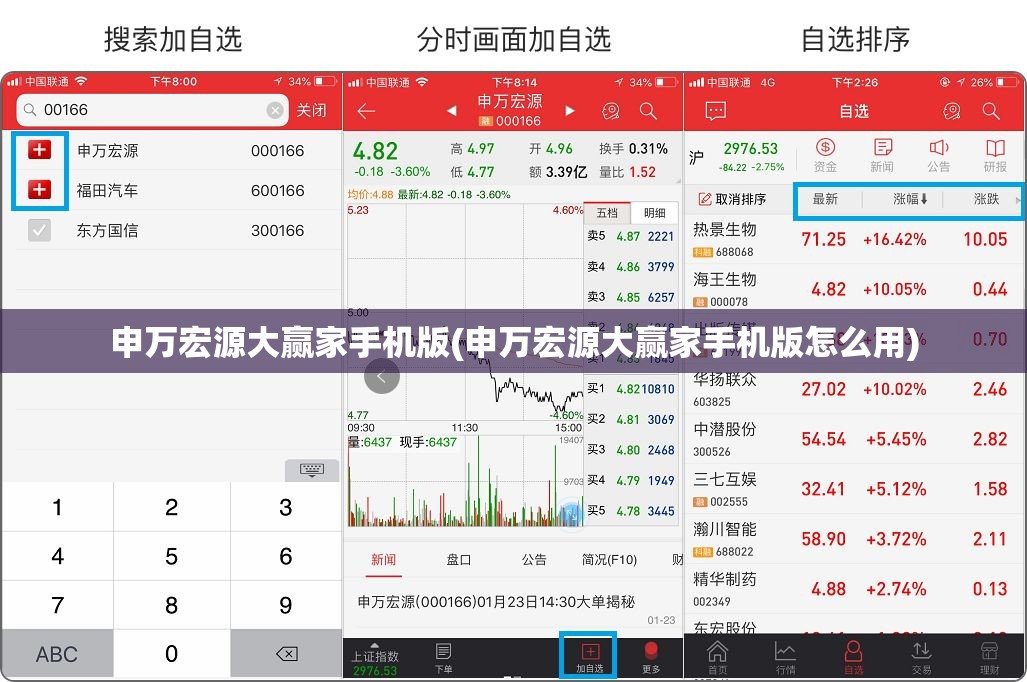Tap 买1 4.82 order book row

pos(631,388)
